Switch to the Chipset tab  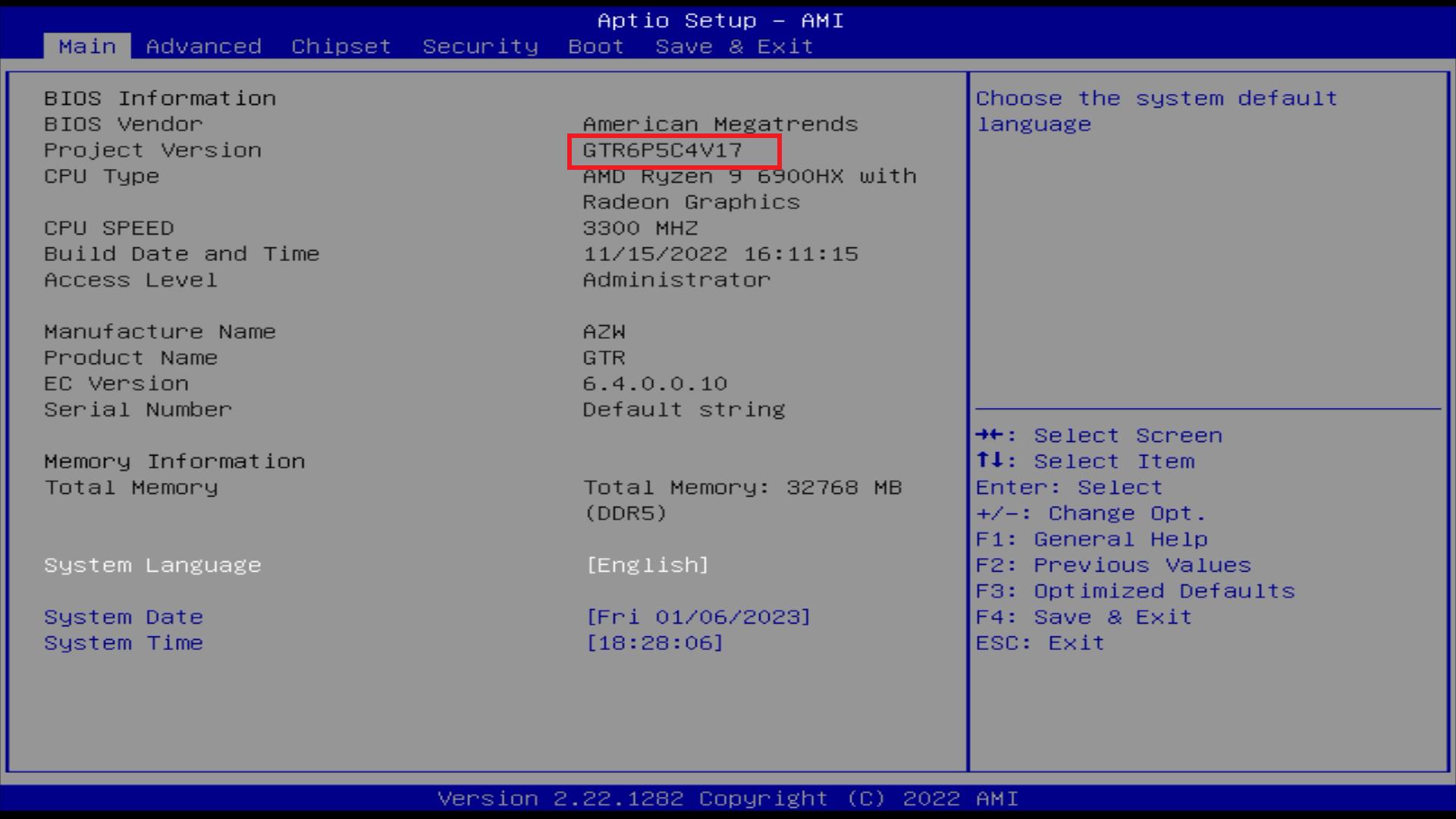[341, 46]
